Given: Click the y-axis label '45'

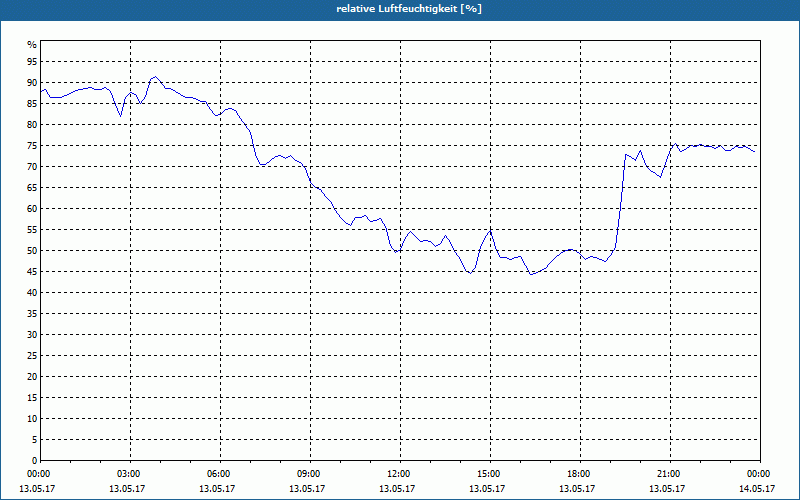Looking at the screenshot, I should (x=32, y=271).
